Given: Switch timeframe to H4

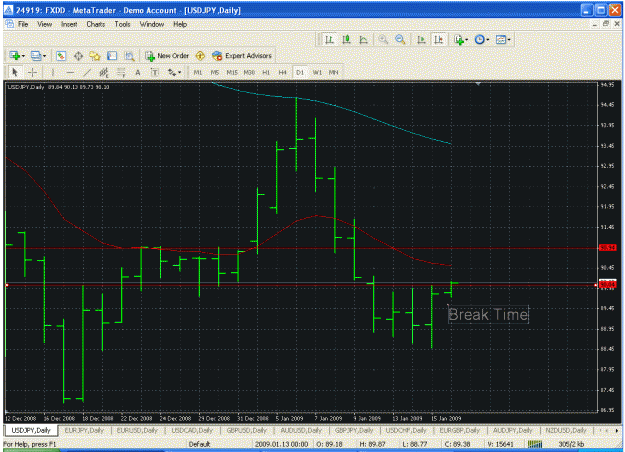Looking at the screenshot, I should (x=282, y=72).
